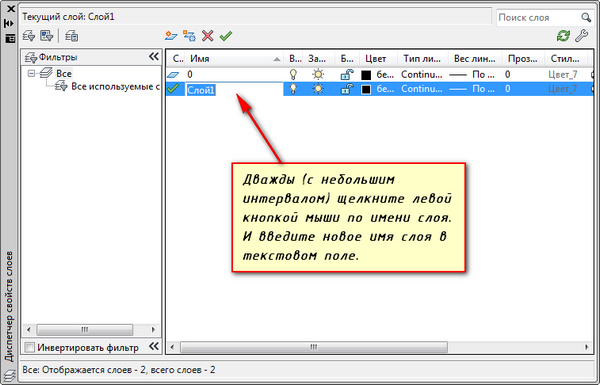
Task: Create a new layer with the New Layer icon
Action: pos(171,36)
